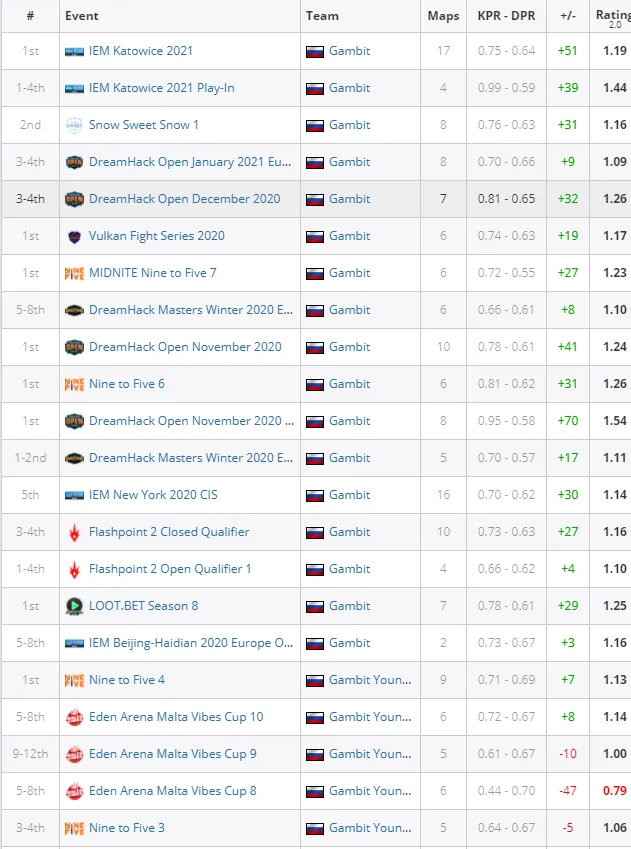
Task: Open Gambit Youn... team link in Nine to Five 4 row
Action: tap(370, 680)
